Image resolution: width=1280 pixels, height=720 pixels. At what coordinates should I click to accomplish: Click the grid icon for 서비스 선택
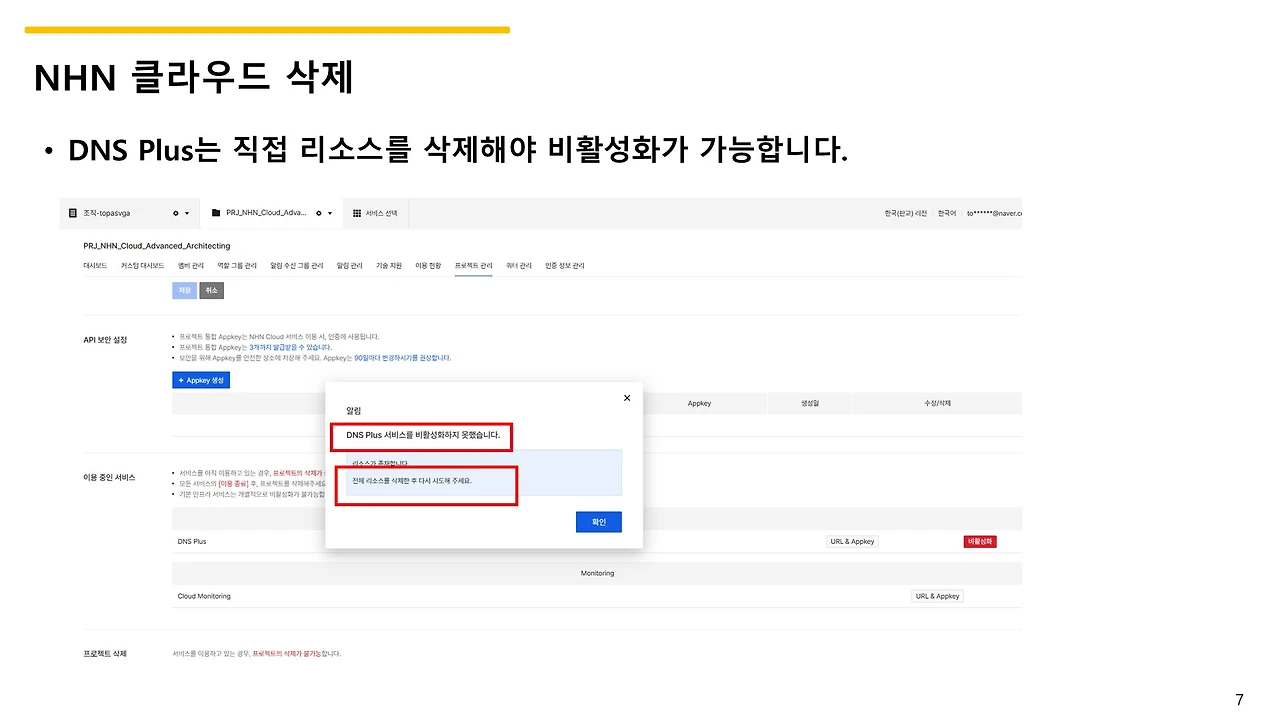pos(357,213)
